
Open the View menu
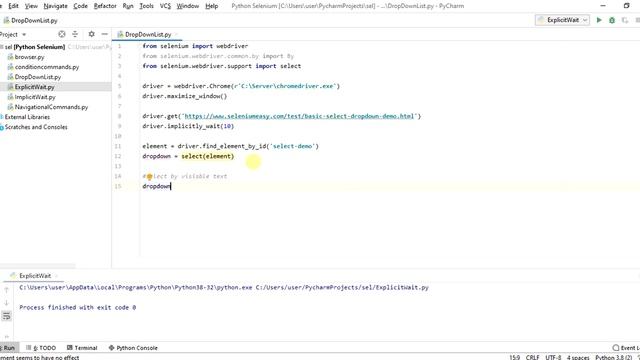(31, 6)
